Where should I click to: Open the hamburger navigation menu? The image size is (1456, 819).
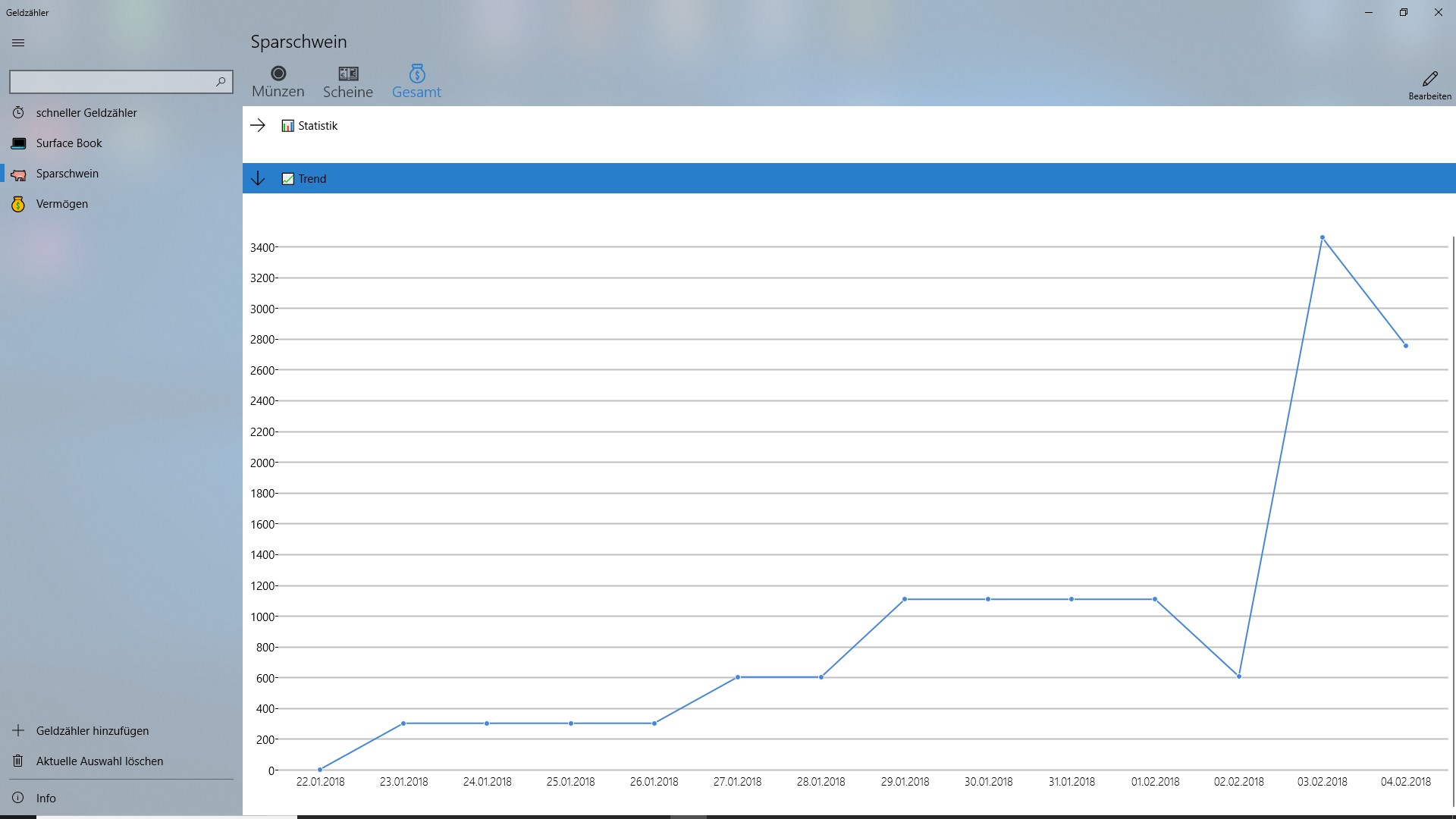click(x=18, y=43)
